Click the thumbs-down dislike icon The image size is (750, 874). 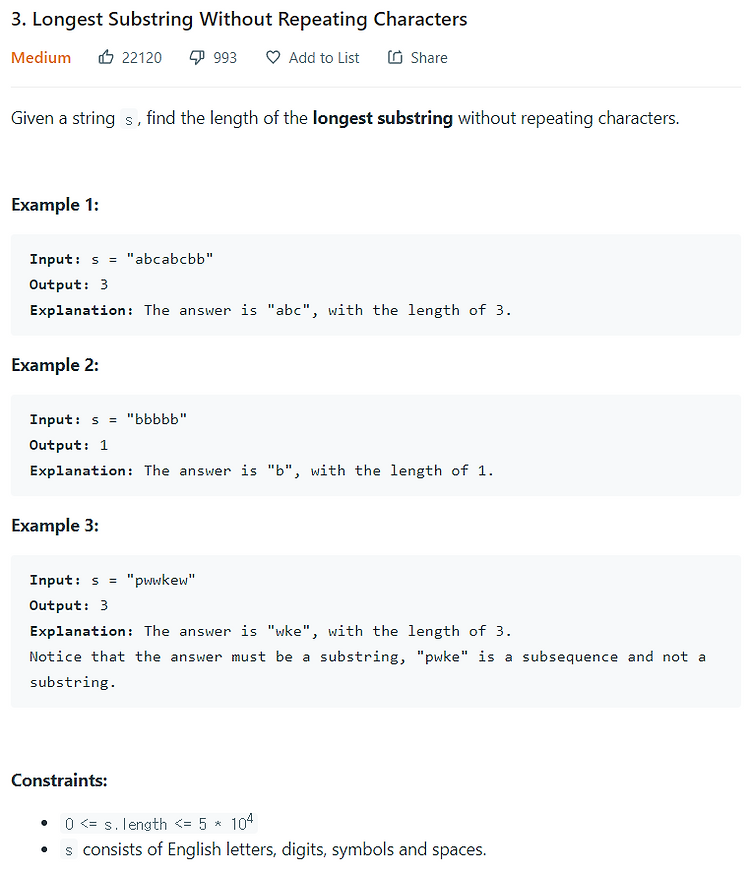click(x=197, y=57)
